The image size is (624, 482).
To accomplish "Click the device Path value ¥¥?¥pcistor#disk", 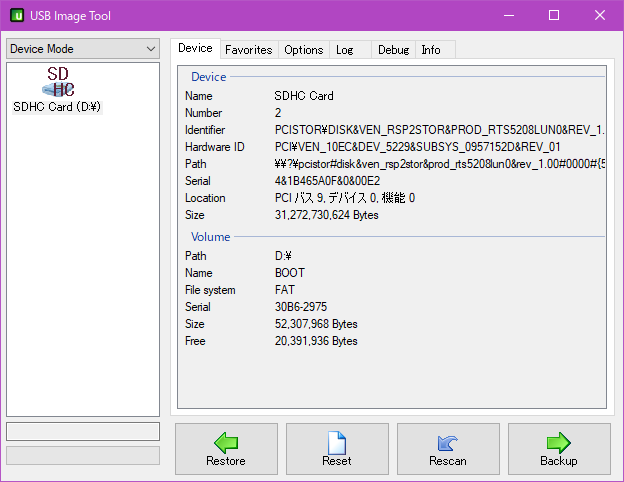I will (x=439, y=164).
